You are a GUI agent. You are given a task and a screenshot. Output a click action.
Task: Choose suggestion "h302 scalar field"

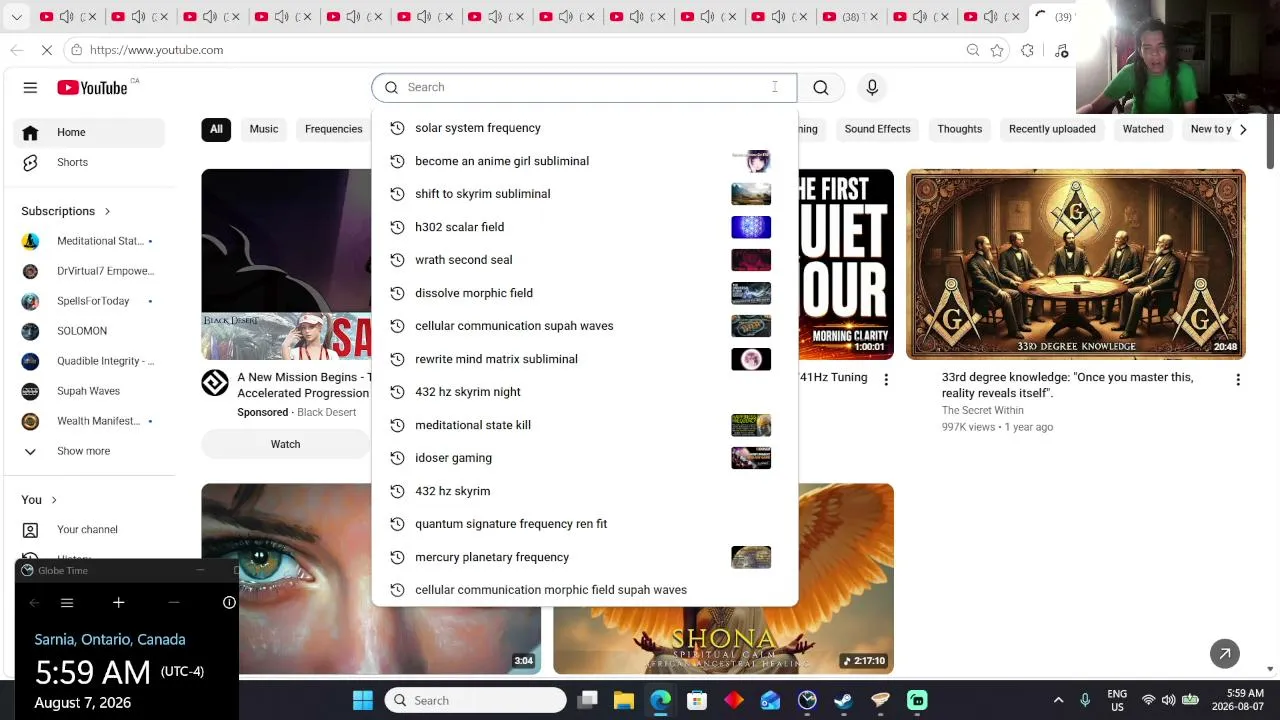point(585,227)
